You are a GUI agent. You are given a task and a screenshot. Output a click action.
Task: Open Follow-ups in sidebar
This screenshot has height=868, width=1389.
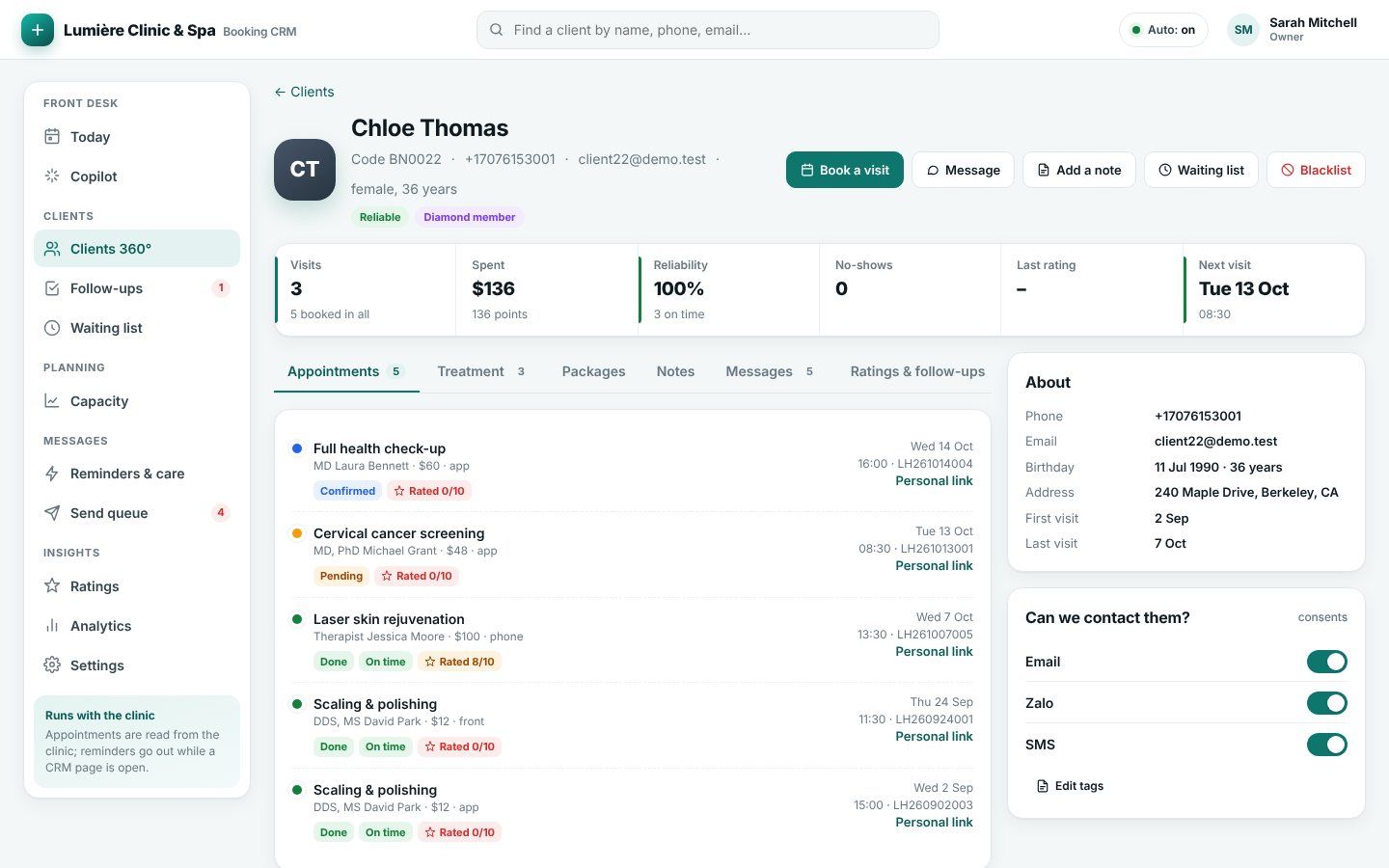click(x=137, y=288)
